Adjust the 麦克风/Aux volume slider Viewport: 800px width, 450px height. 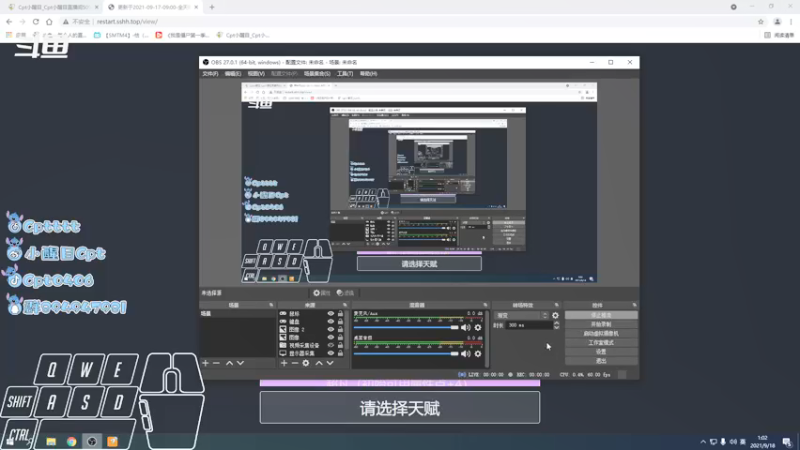406,328
